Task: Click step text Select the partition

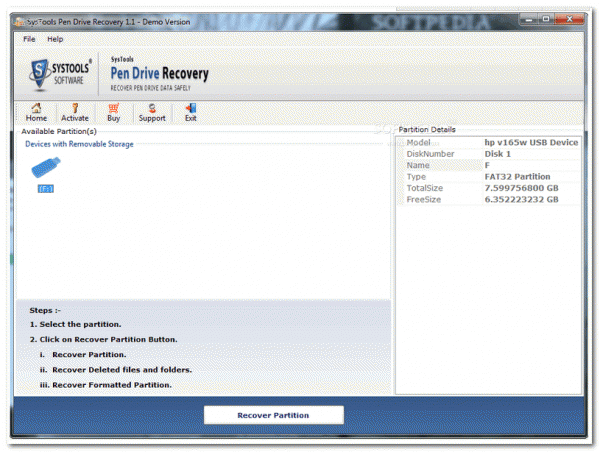Action: [x=80, y=324]
